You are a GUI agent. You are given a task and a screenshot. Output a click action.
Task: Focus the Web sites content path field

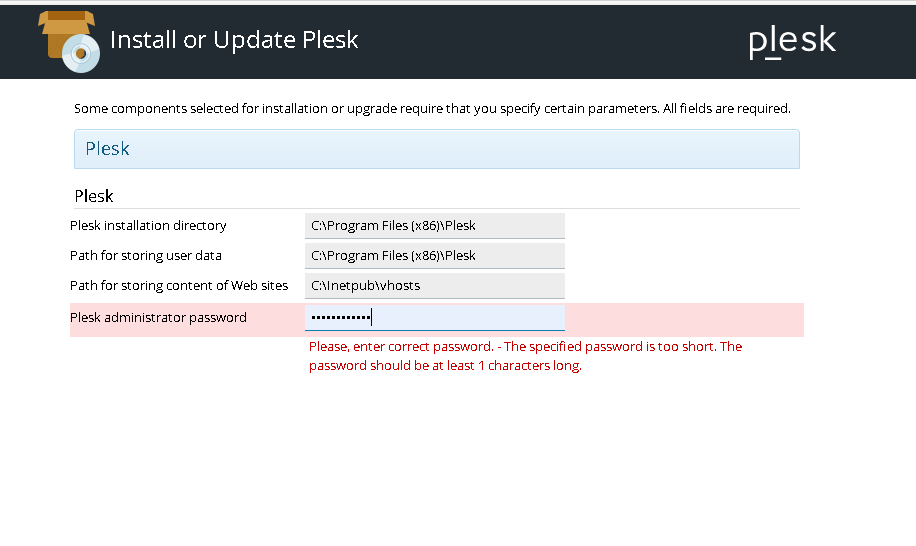[434, 286]
